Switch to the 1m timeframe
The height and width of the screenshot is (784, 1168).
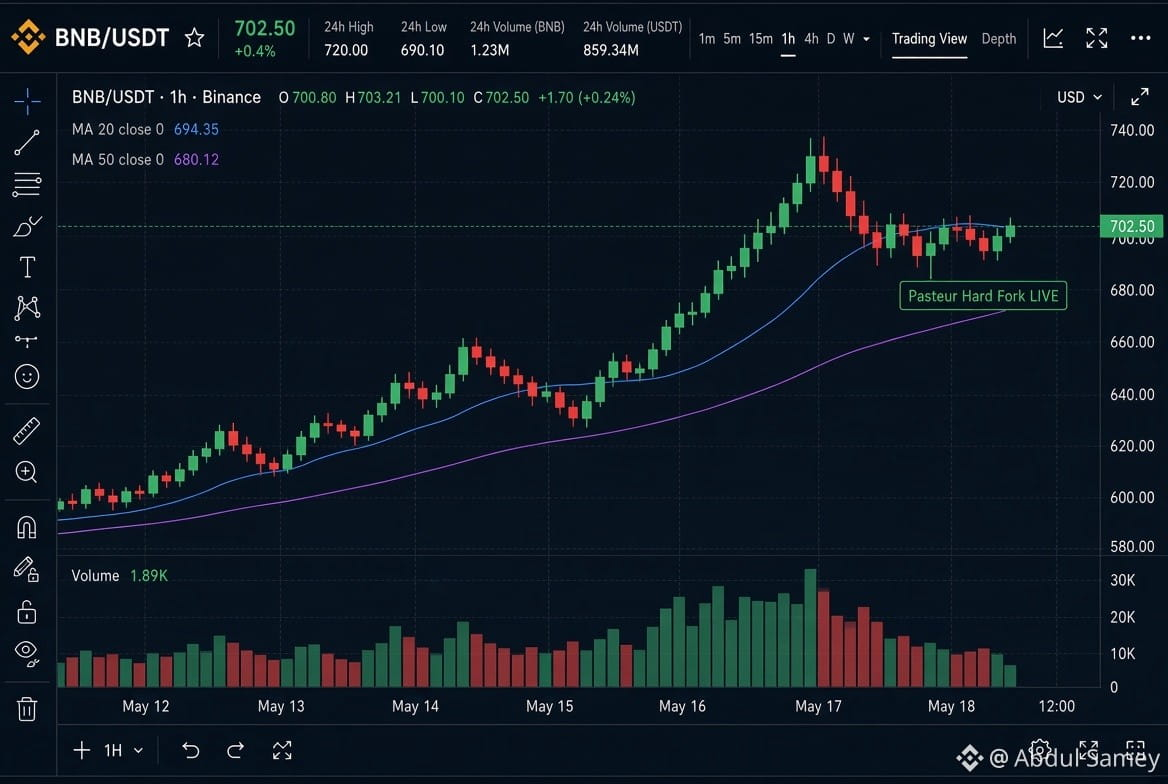pos(706,39)
